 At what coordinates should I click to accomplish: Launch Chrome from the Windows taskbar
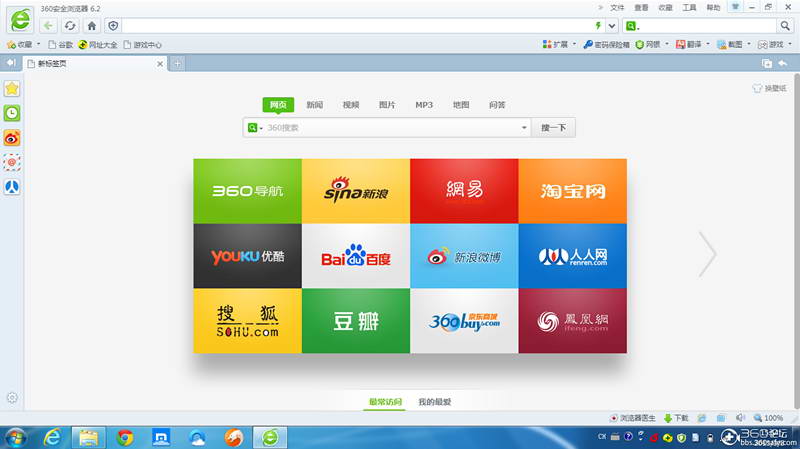[124, 437]
